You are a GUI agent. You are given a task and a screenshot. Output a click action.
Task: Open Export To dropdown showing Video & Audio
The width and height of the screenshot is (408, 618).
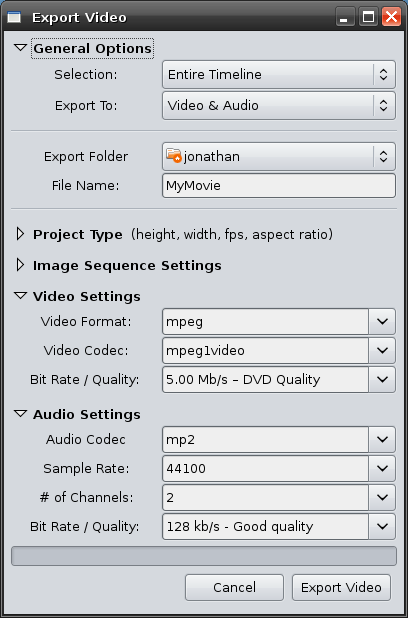pyautogui.click(x=279, y=106)
